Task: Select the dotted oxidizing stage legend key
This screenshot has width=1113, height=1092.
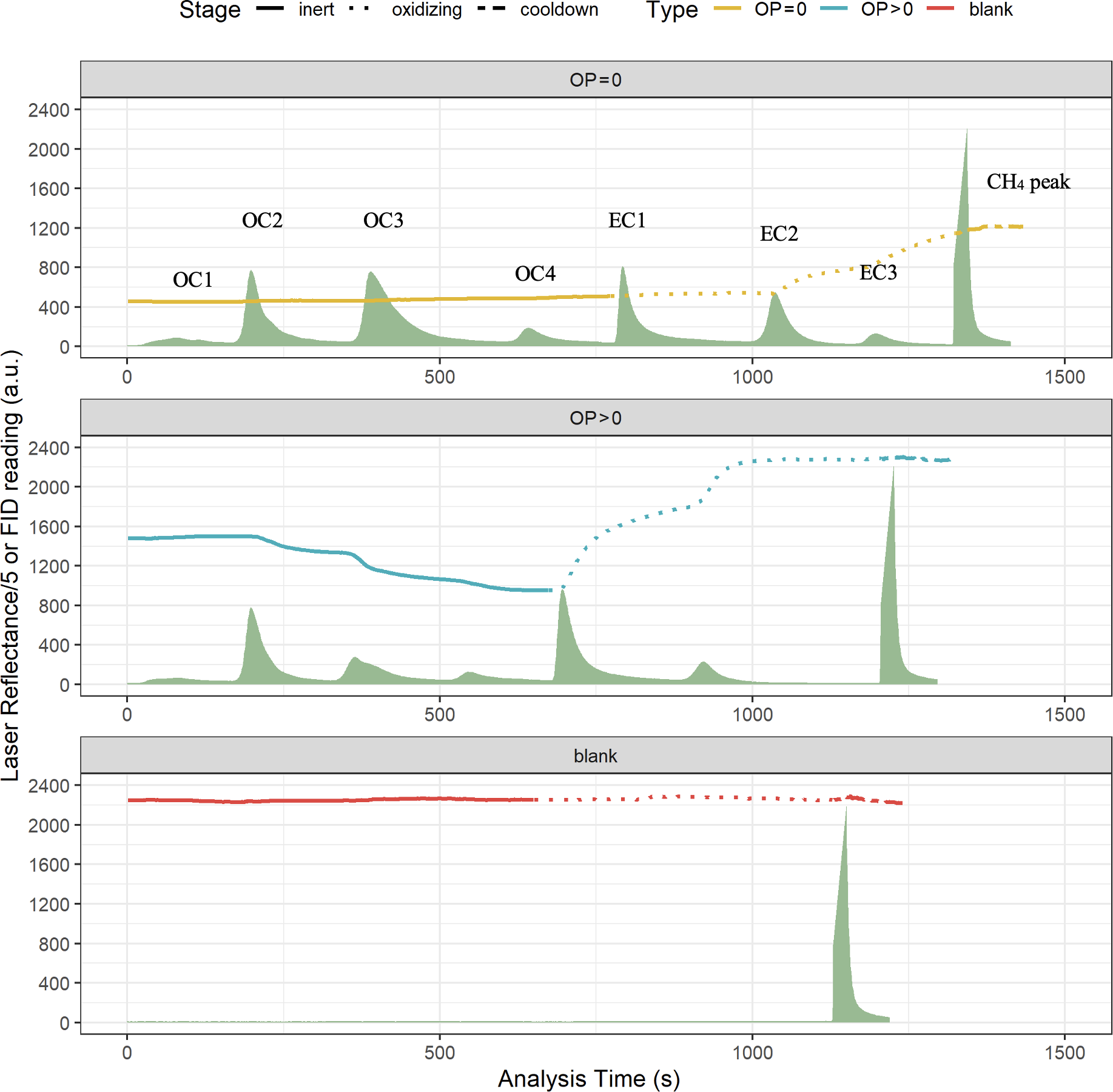Action: point(359,9)
